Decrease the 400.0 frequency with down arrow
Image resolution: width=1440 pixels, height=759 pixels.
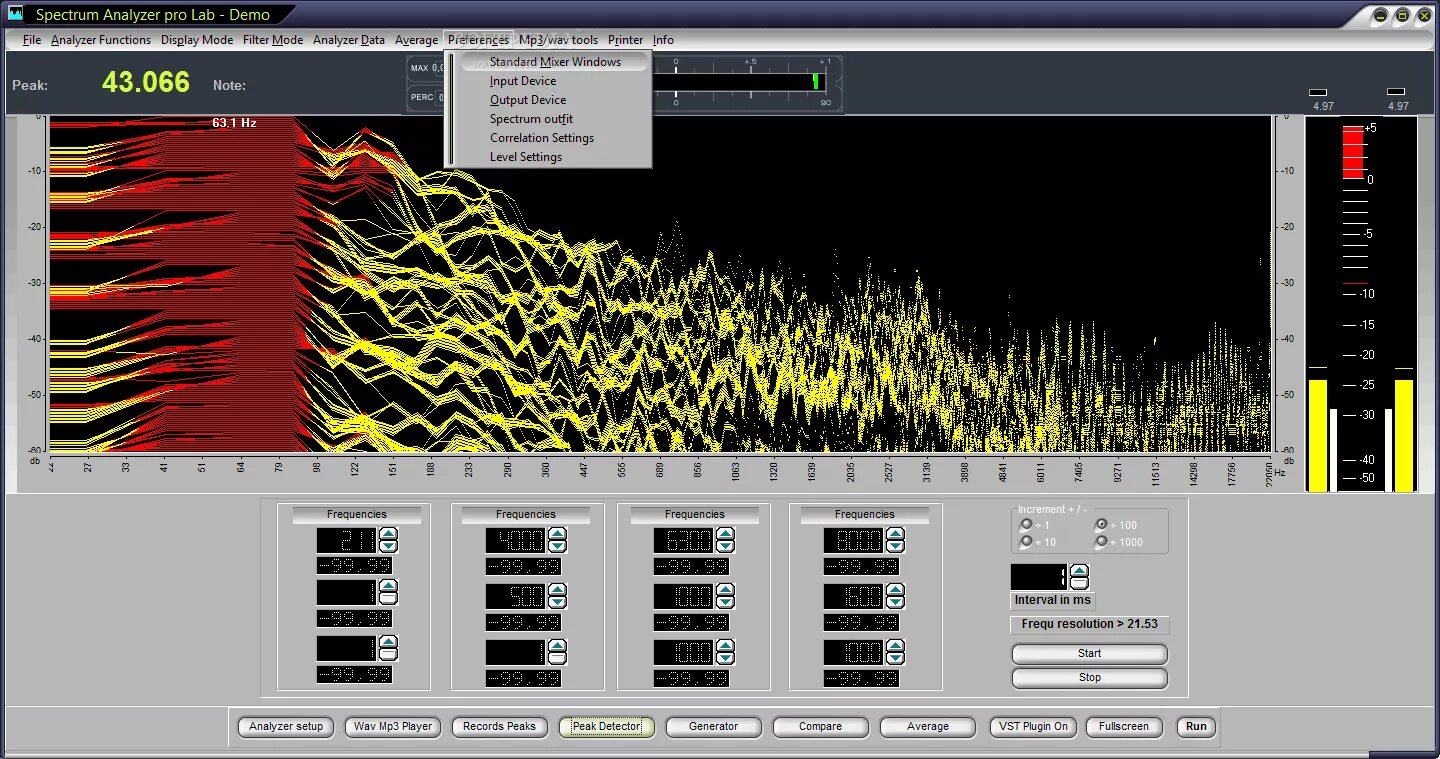(x=557, y=547)
